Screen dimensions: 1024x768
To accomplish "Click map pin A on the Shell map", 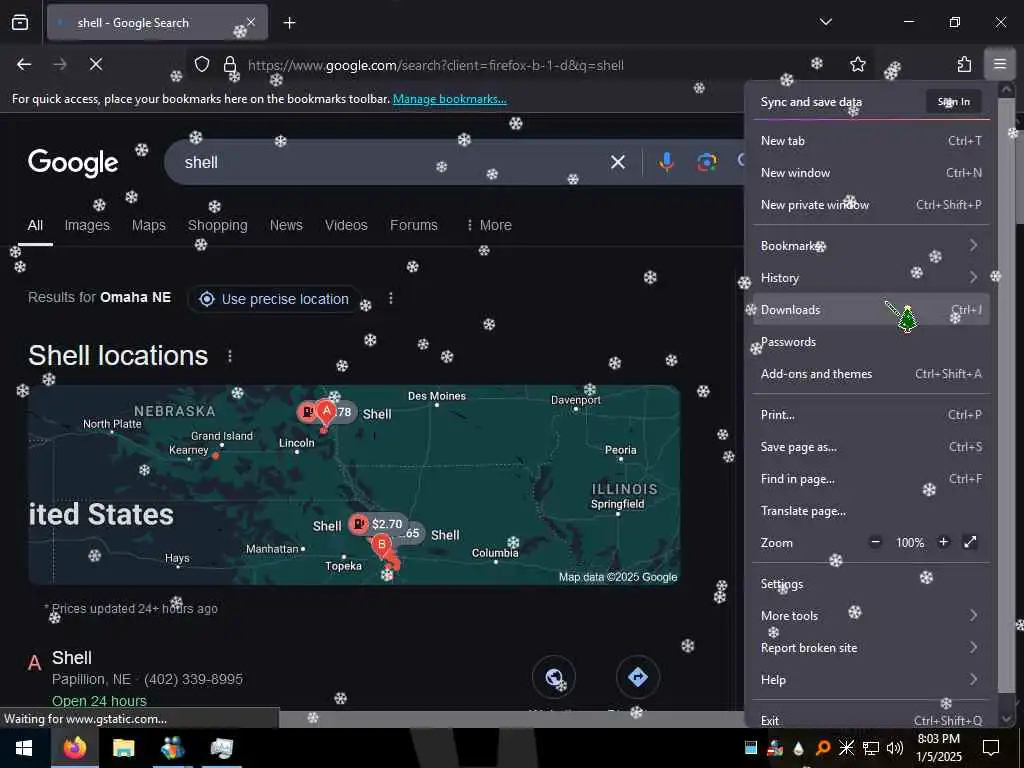I will pos(326,413).
